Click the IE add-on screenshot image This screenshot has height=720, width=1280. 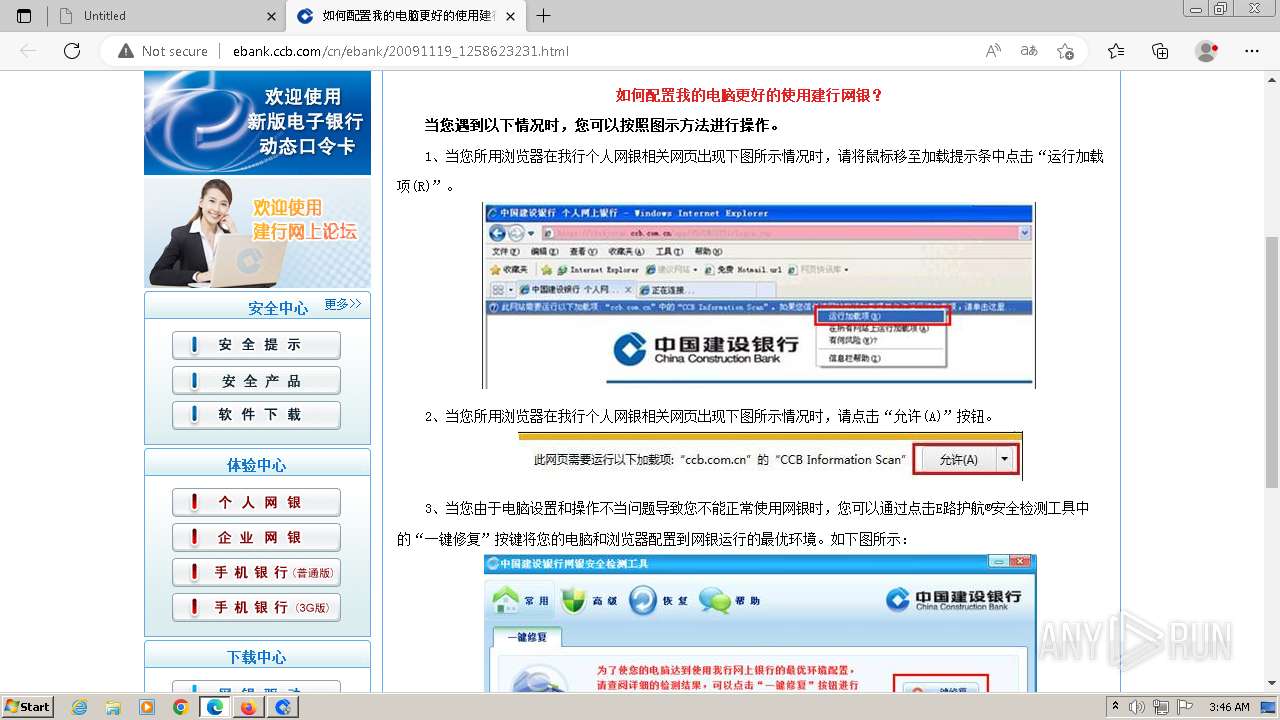click(x=759, y=295)
